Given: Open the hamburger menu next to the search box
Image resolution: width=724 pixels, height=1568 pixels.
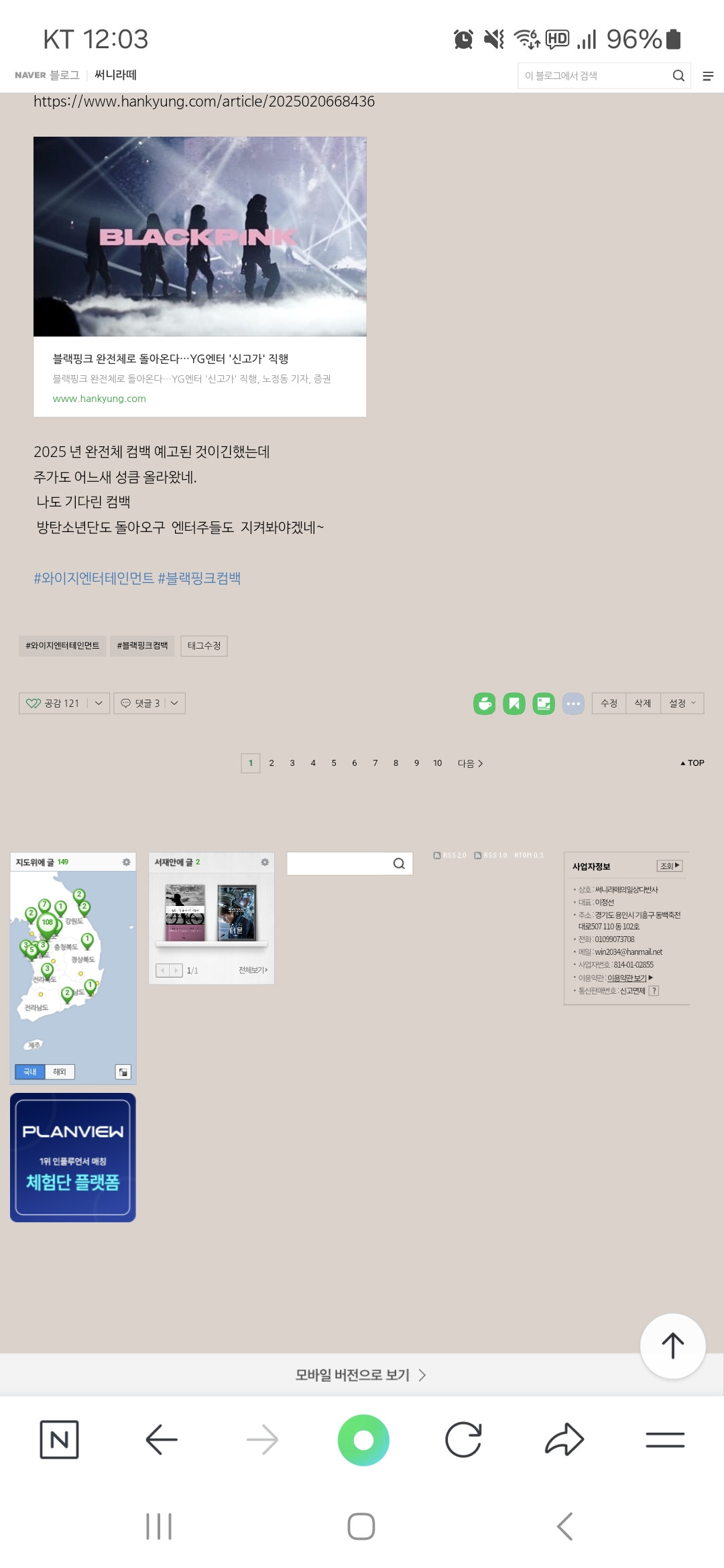Looking at the screenshot, I should pyautogui.click(x=708, y=76).
